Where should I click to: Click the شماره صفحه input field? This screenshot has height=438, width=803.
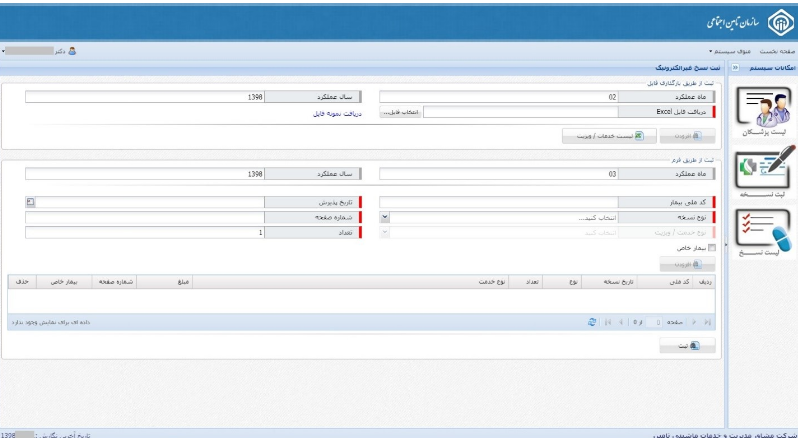144,218
